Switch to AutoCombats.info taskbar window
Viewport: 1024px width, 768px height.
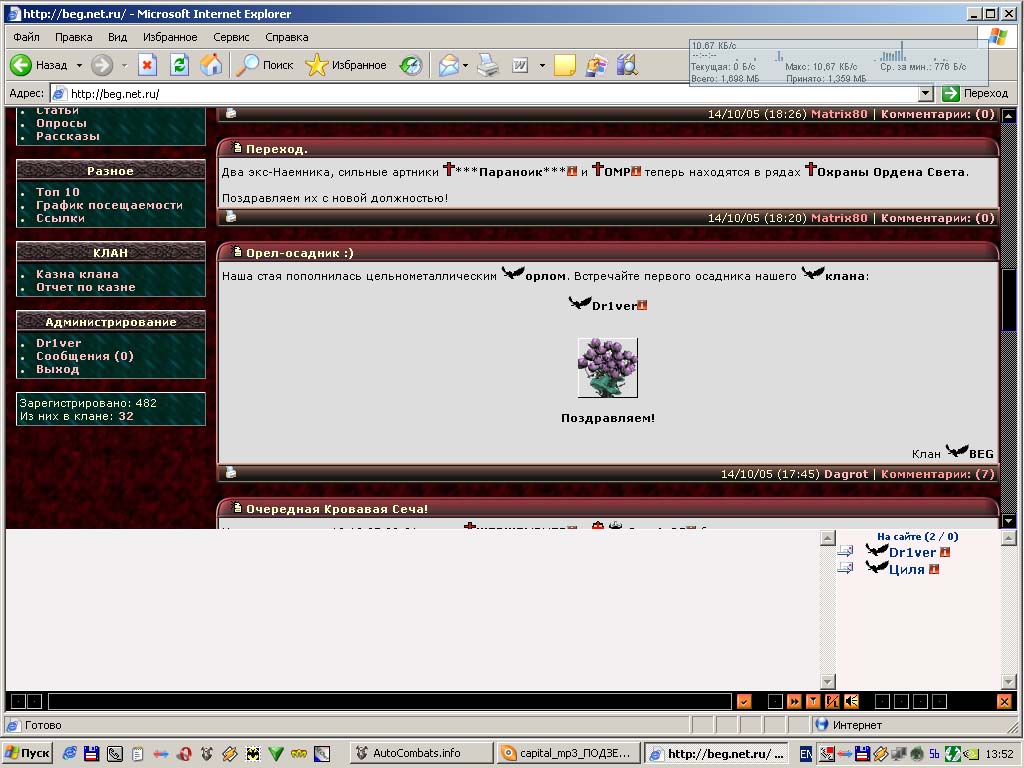[421, 753]
